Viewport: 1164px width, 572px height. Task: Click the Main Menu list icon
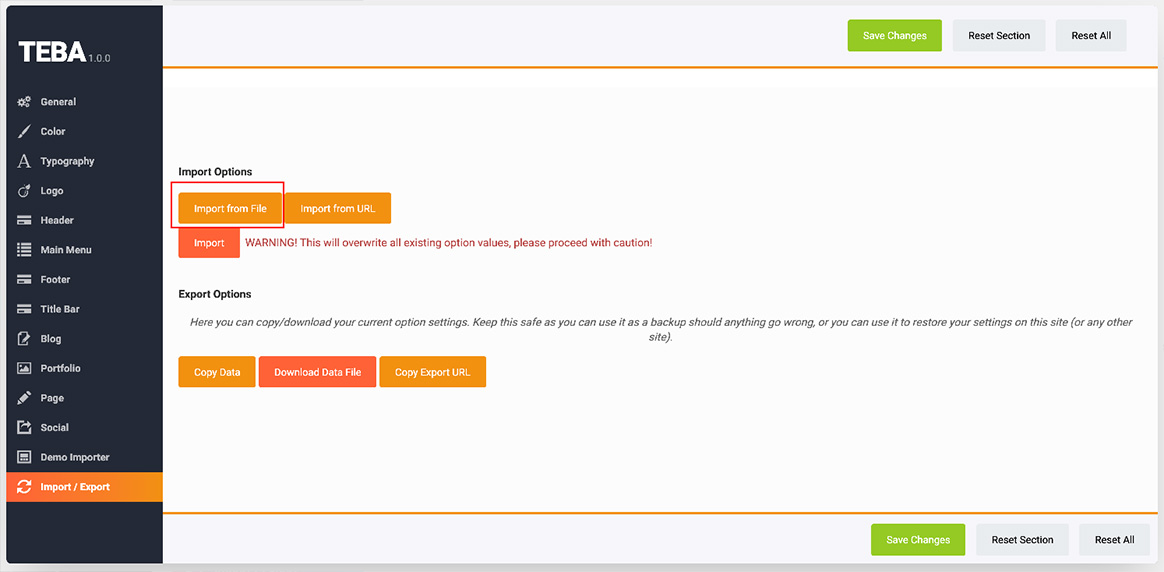tap(24, 250)
